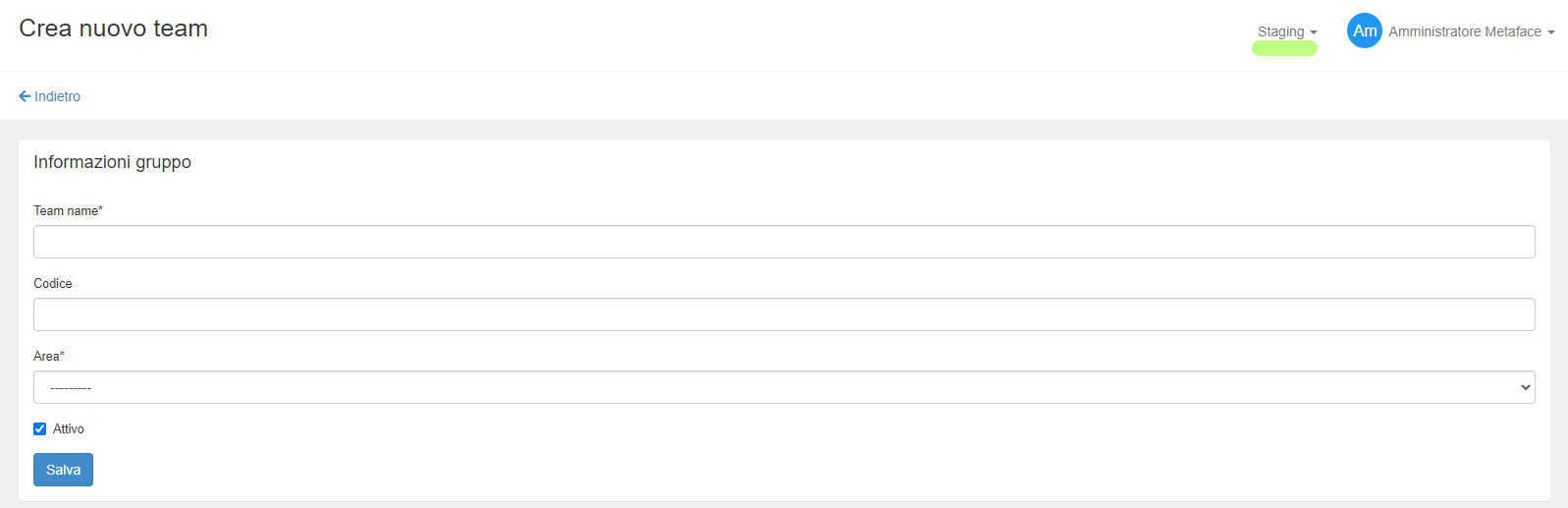1568x508 pixels.
Task: Click into the Codice input field
Action: tap(784, 314)
